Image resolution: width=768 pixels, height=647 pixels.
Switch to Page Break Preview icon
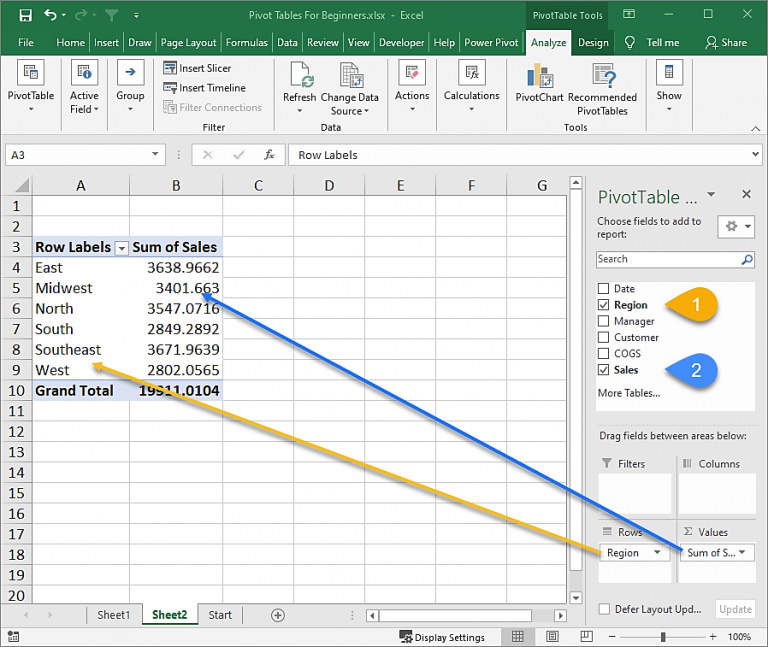[x=586, y=636]
